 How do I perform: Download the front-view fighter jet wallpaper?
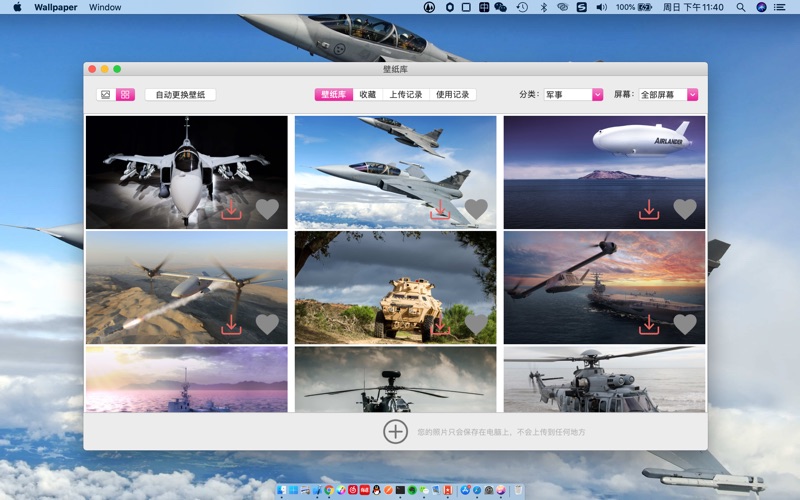click(231, 209)
